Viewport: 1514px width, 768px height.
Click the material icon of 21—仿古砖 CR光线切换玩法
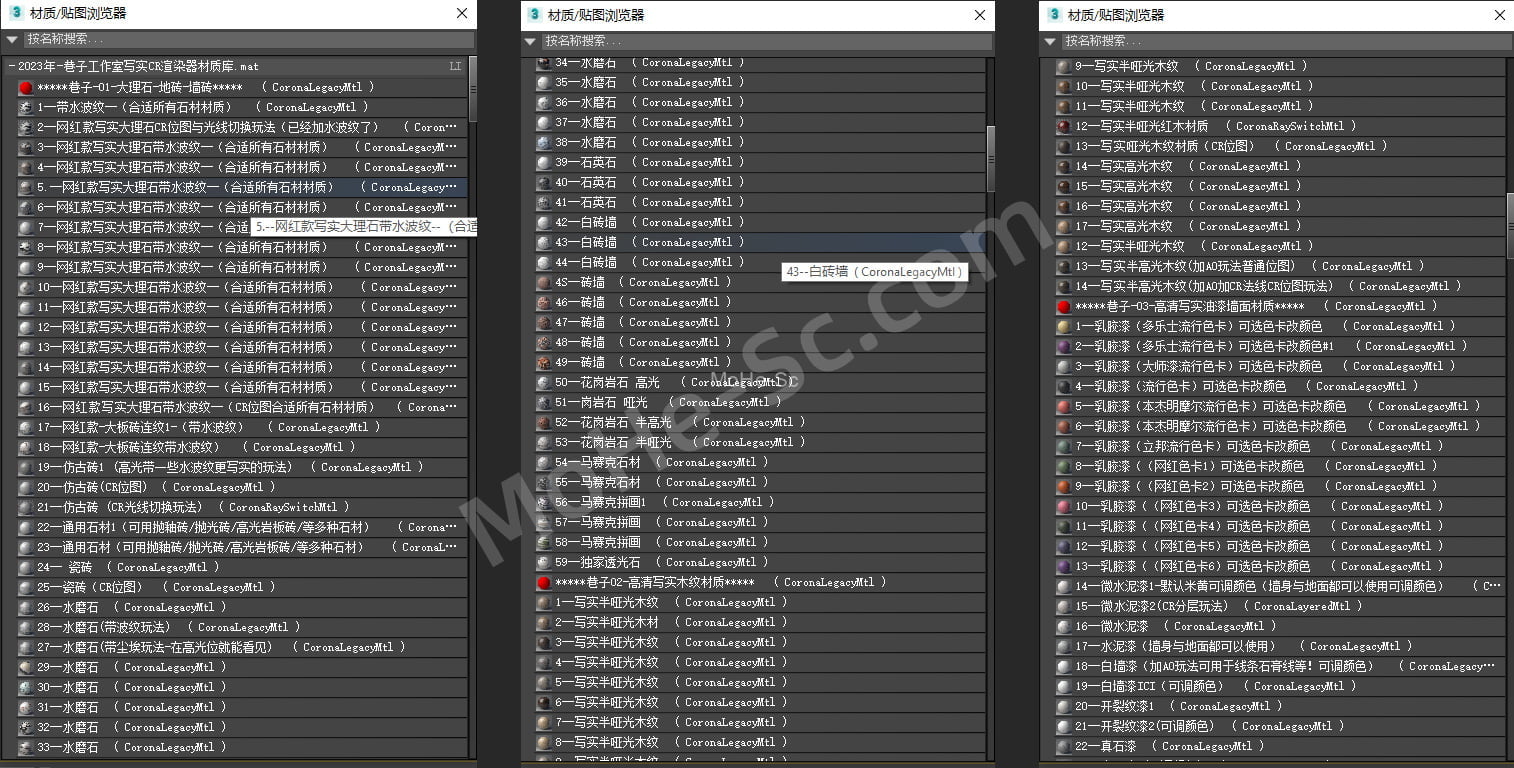22,507
